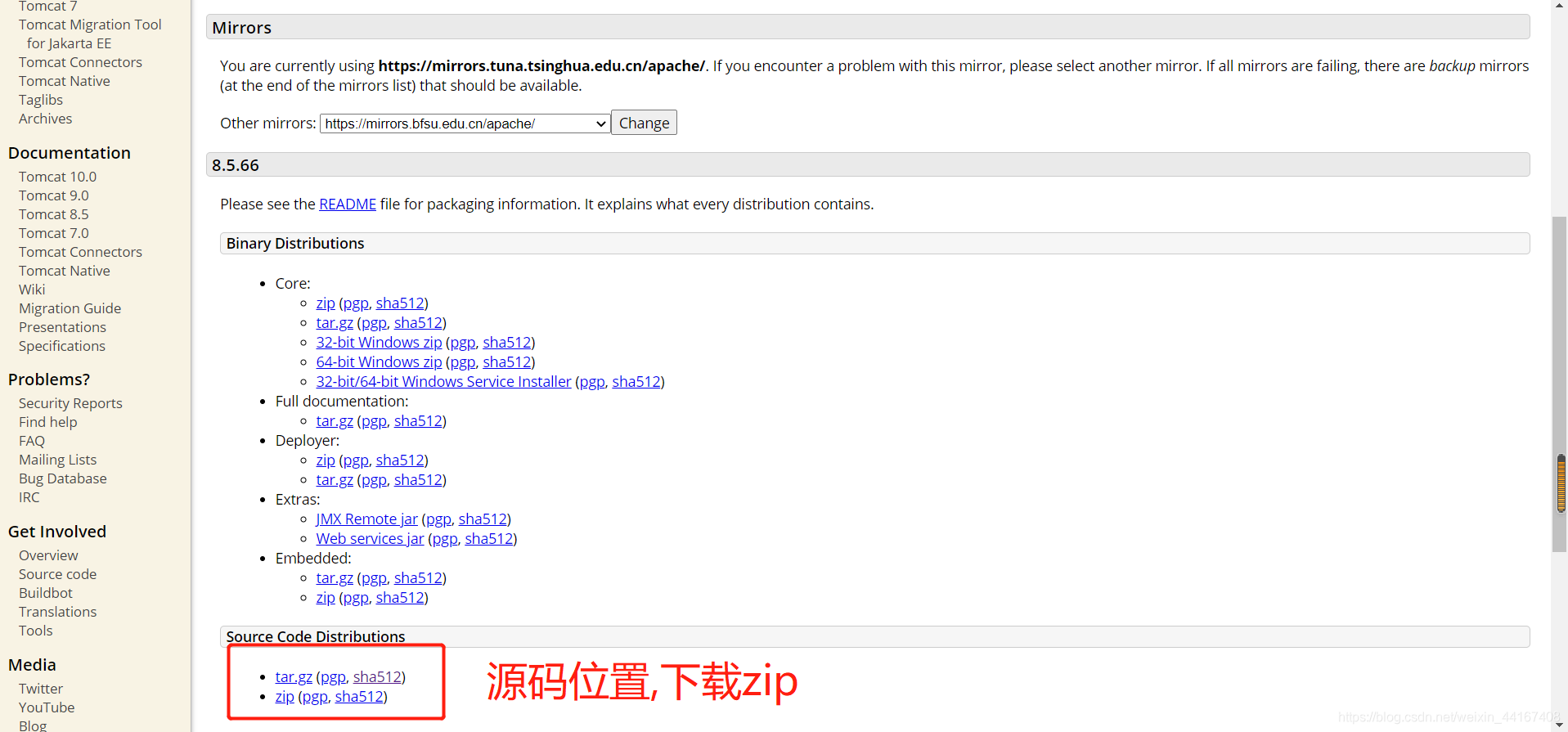Download the 32-bit Windows zip
The image size is (1568, 732).
pyautogui.click(x=379, y=343)
